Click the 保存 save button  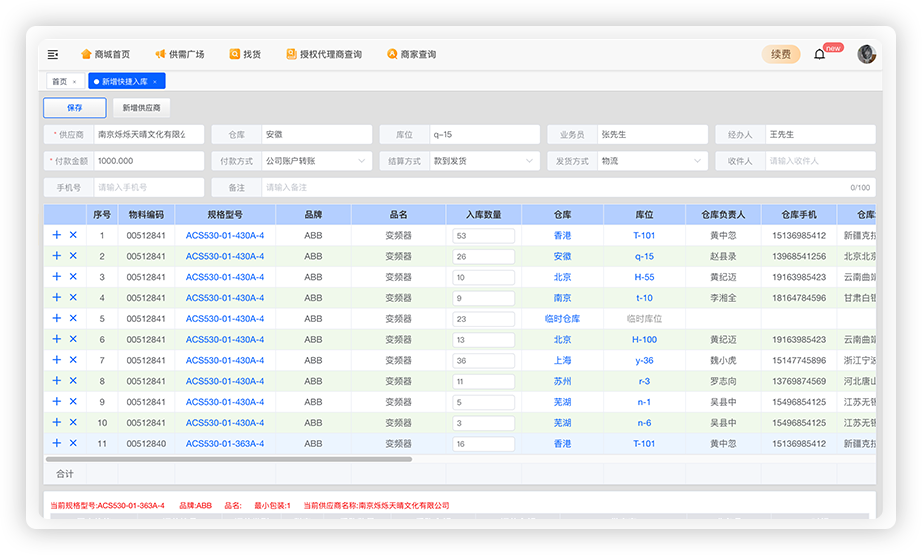click(x=75, y=108)
